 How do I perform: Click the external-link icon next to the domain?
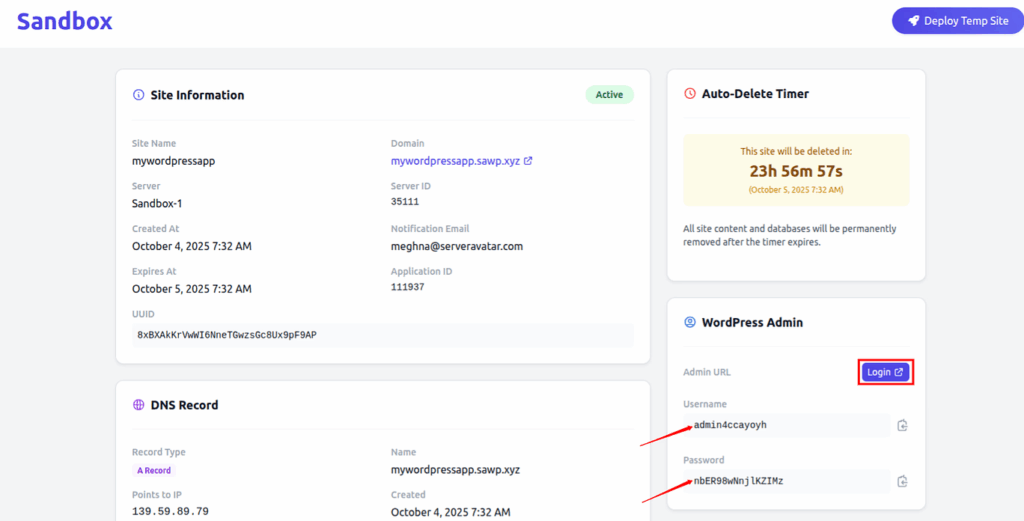coord(528,161)
